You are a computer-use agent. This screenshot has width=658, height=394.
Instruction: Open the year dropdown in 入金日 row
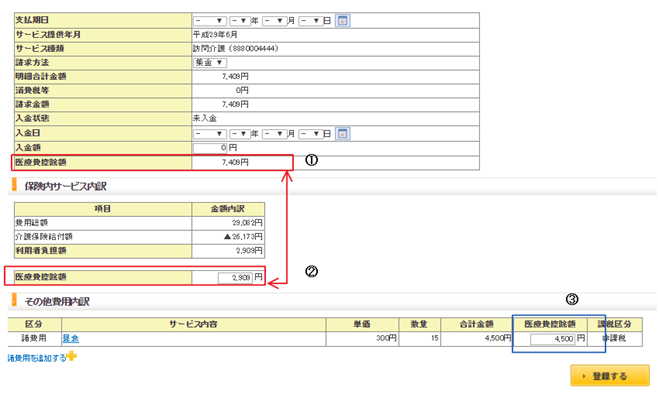click(x=240, y=134)
